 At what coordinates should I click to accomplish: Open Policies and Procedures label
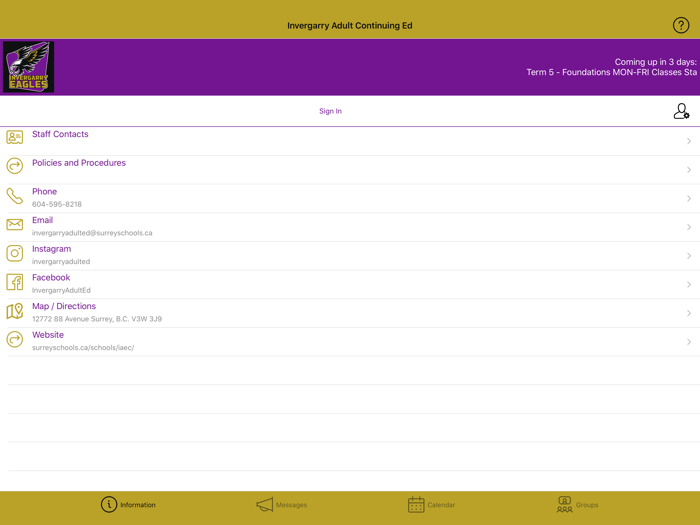pyautogui.click(x=79, y=163)
